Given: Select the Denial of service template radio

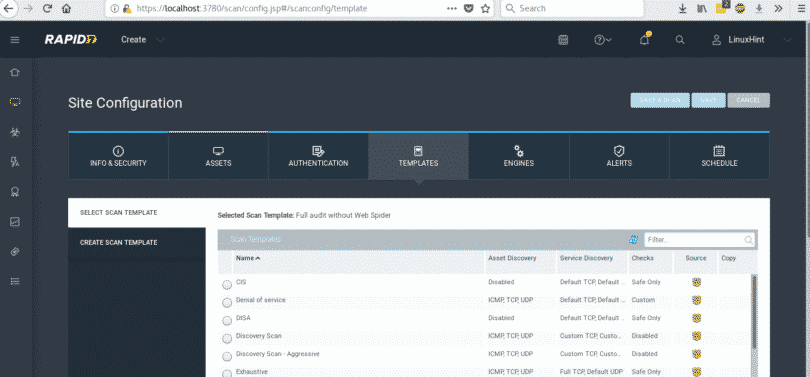Looking at the screenshot, I should (x=227, y=303).
